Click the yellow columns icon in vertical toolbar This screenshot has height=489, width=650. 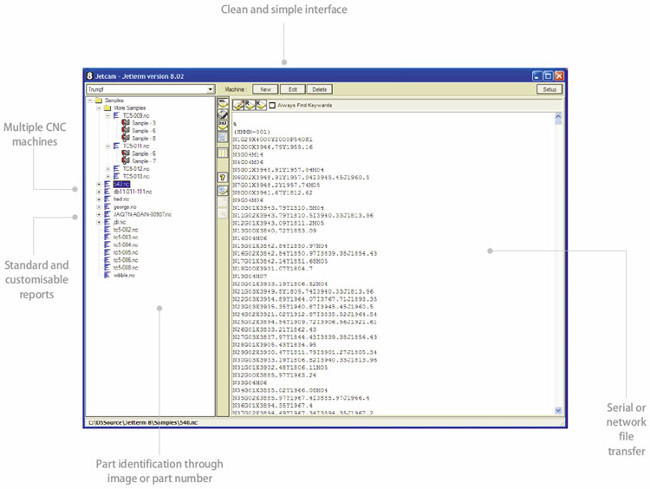[223, 153]
